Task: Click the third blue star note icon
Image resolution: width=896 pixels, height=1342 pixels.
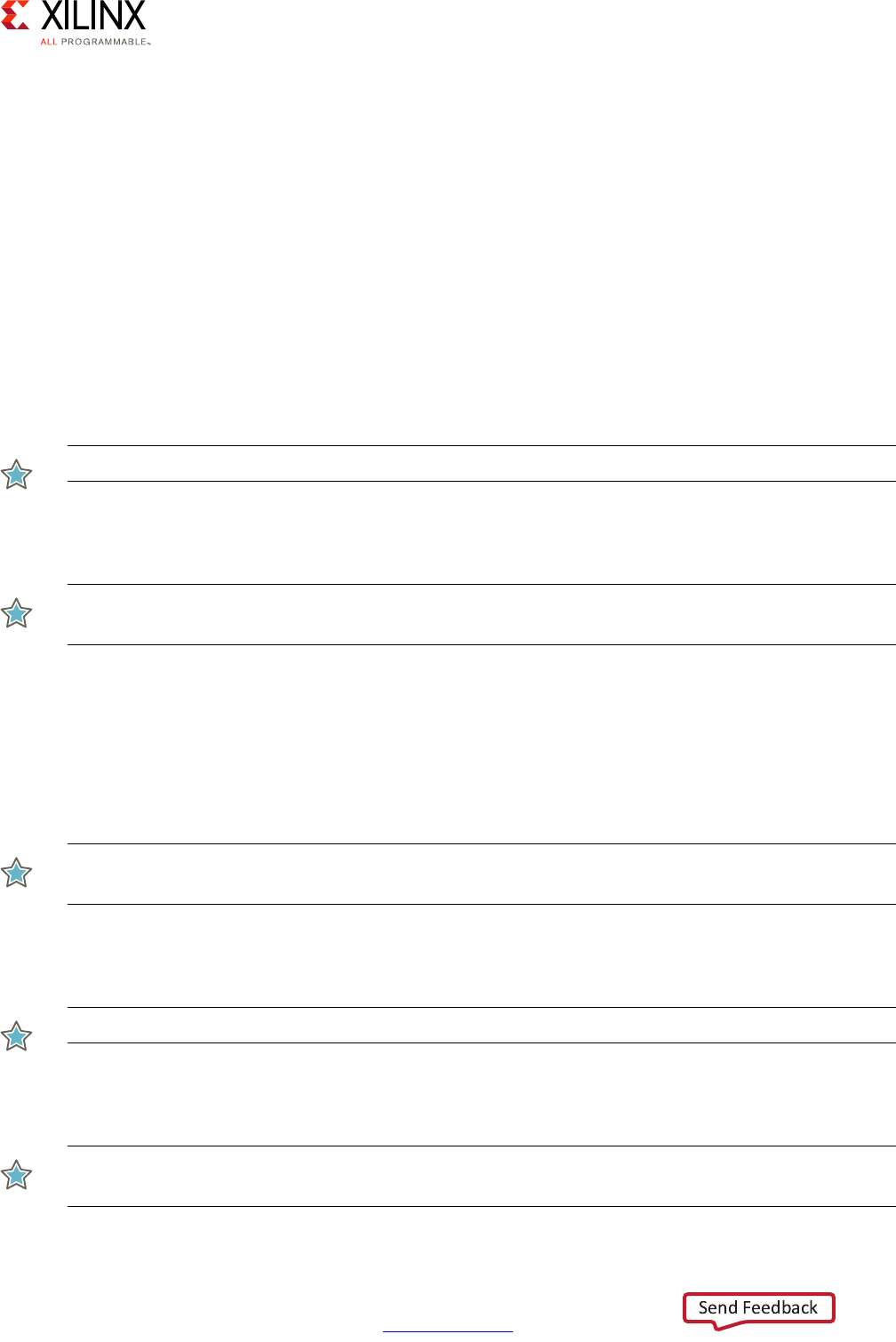Action: [x=17, y=873]
